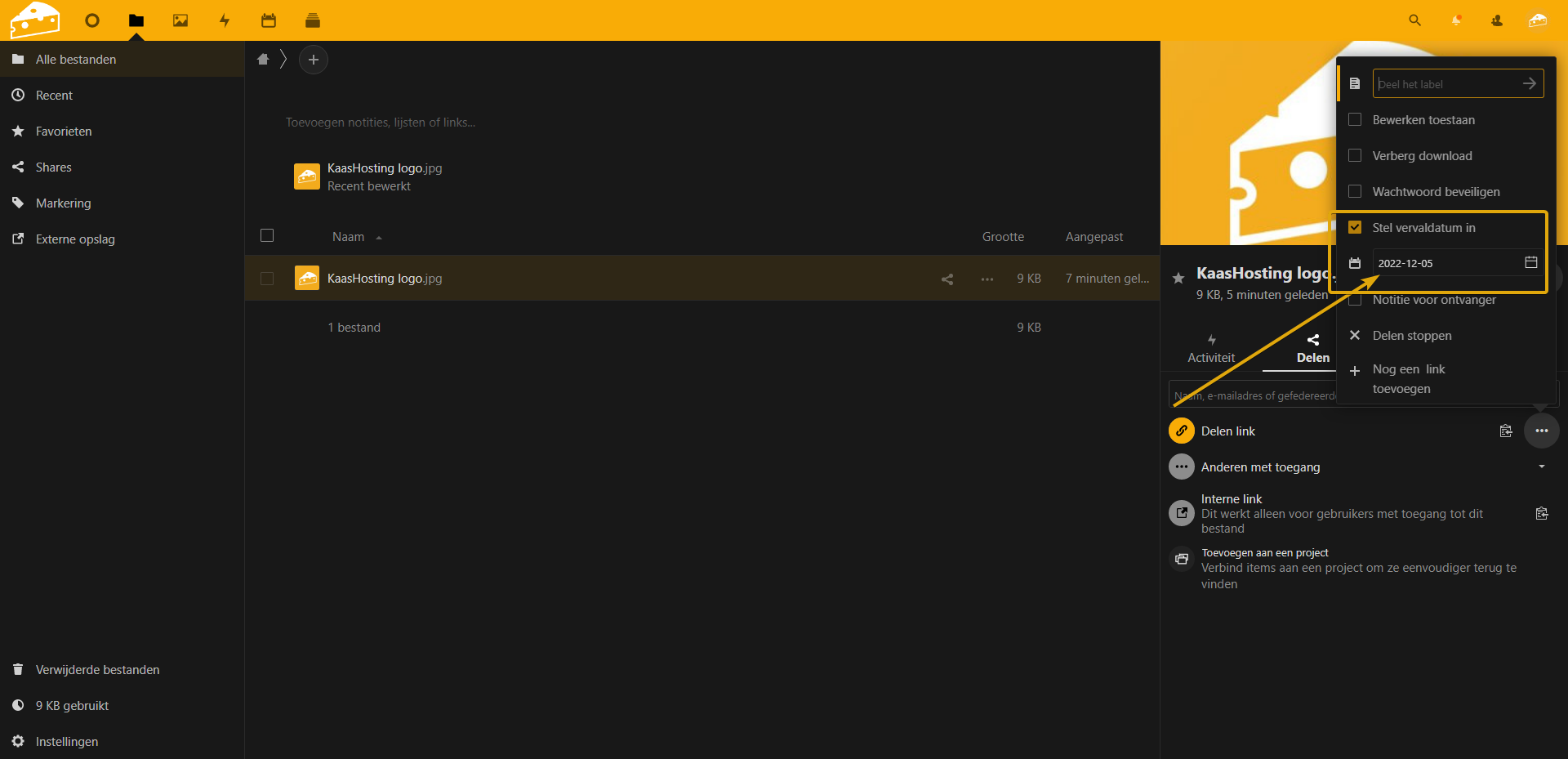Open the Photos app icon in top bar
Screen dimensions: 1568x759
coord(180,20)
